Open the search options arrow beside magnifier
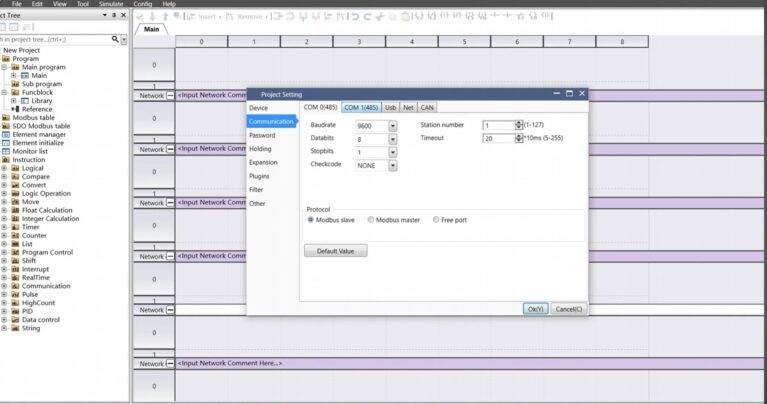This screenshot has width=767, height=404. click(x=124, y=39)
